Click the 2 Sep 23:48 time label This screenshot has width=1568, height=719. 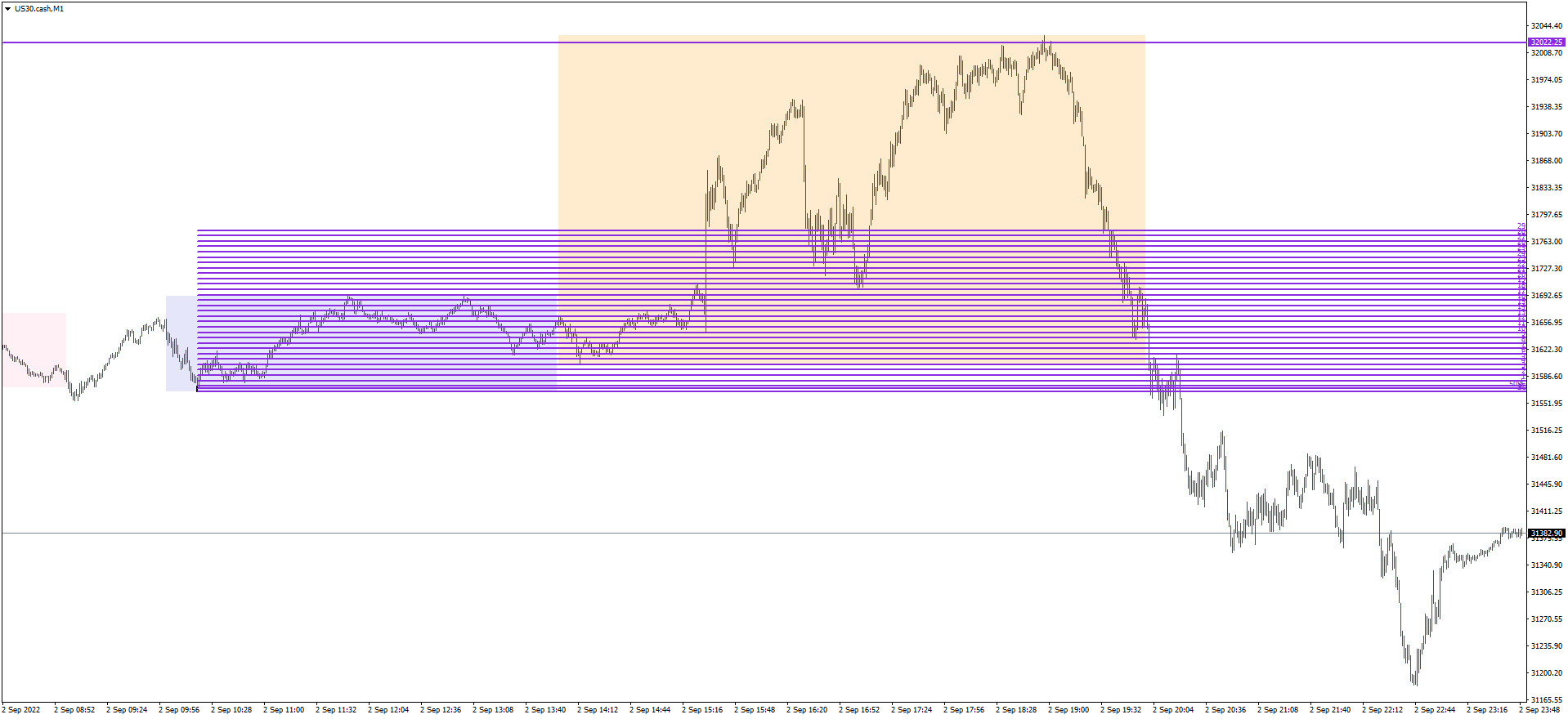(x=1539, y=710)
